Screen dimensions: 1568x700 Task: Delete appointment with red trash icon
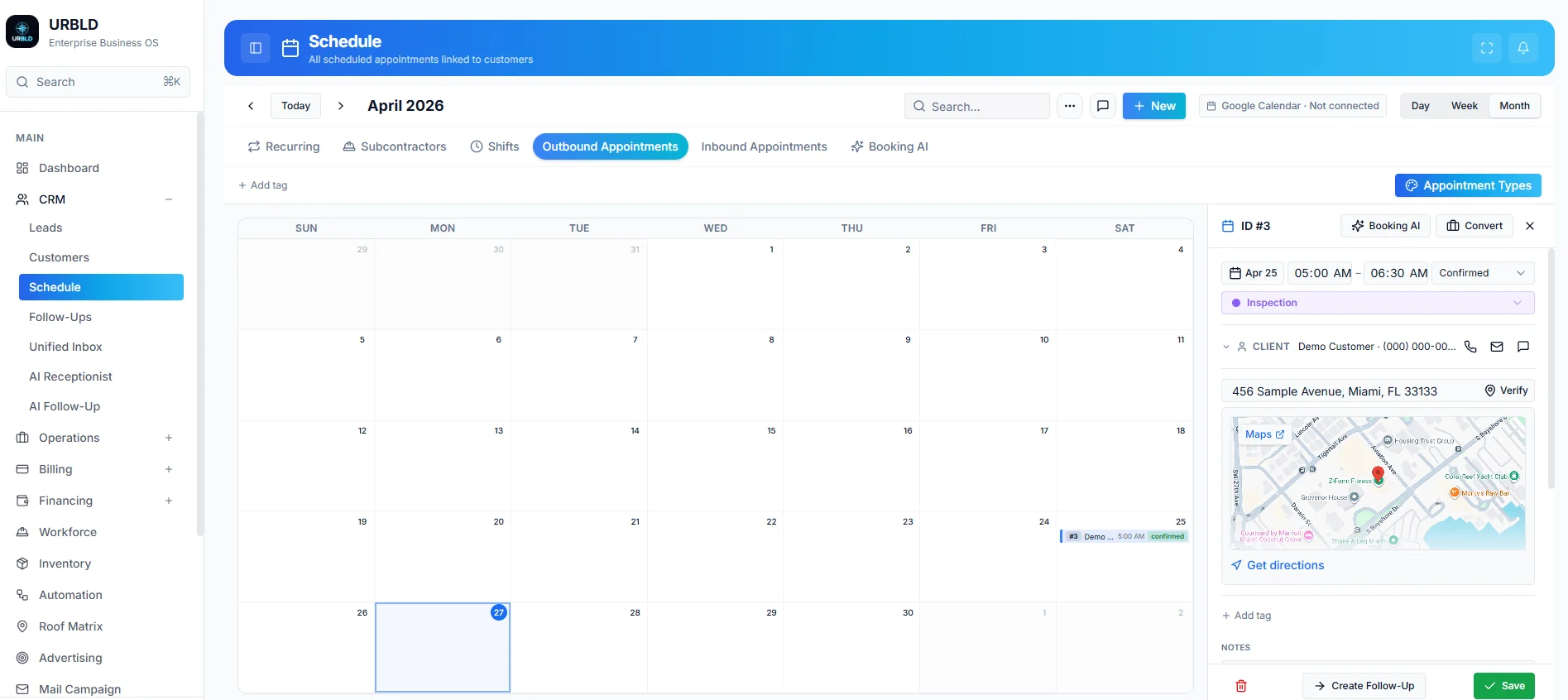point(1241,686)
